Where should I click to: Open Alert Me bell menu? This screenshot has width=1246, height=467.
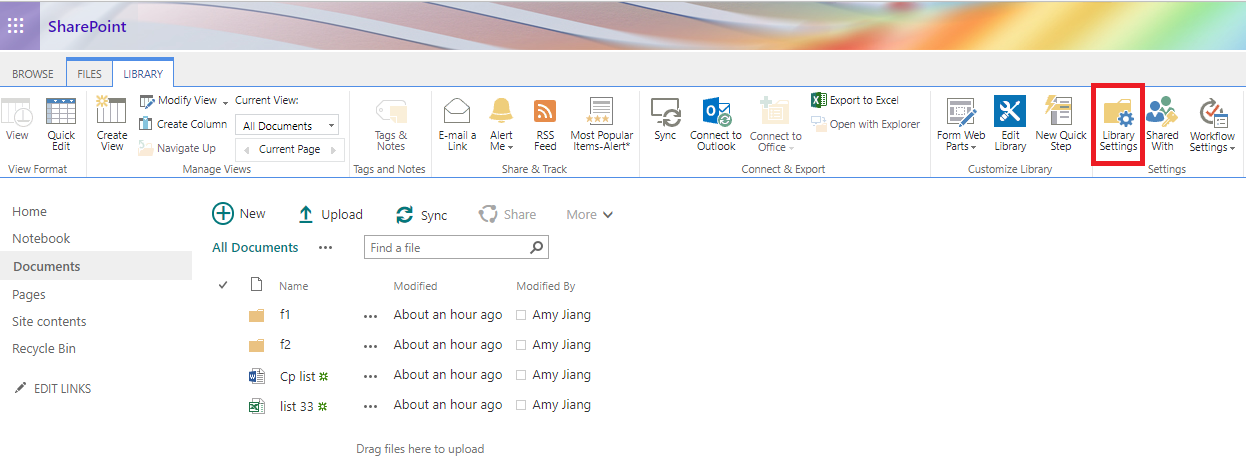(501, 125)
